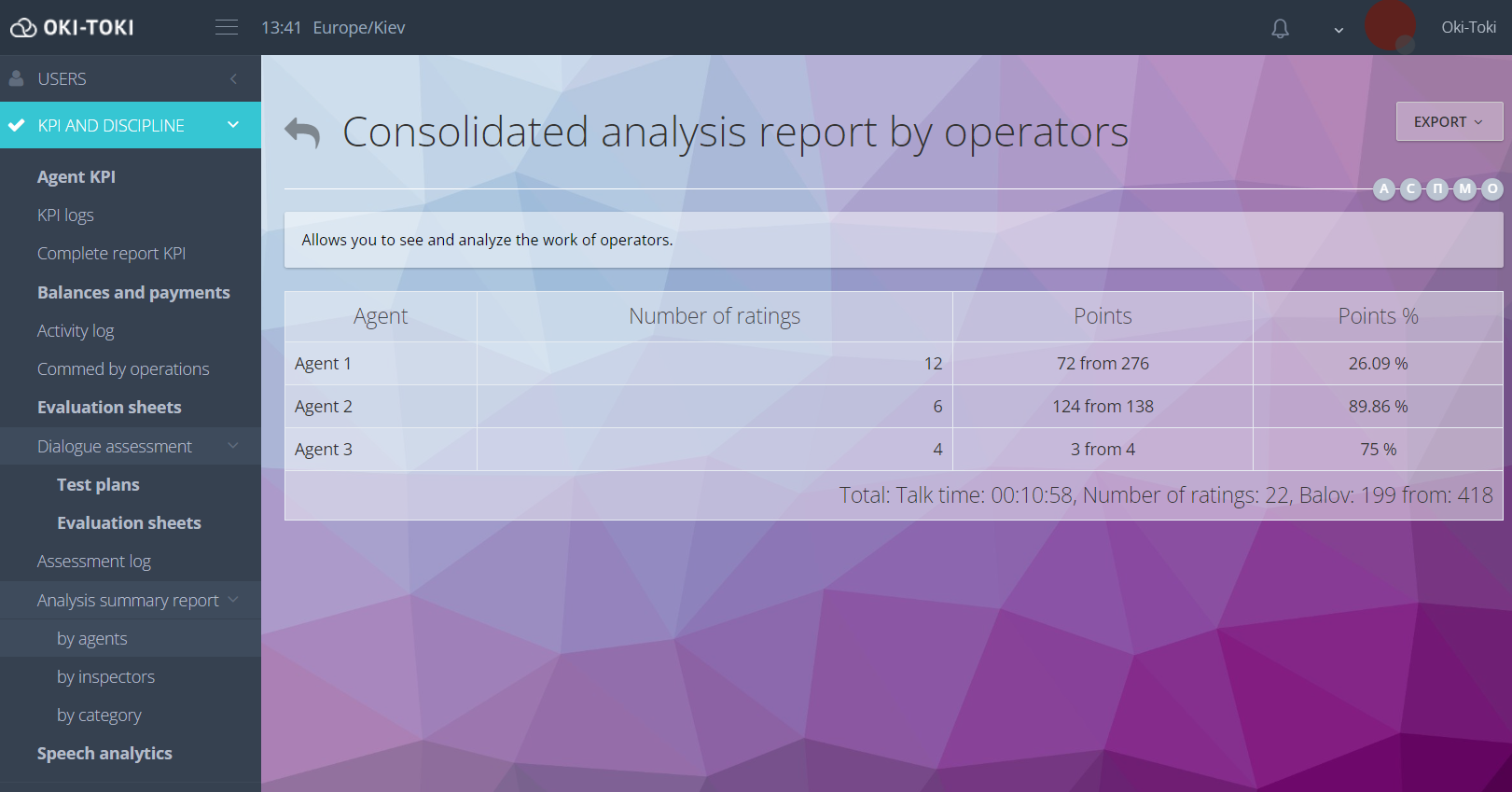Click the round 'M' badge icon
Image resolution: width=1512 pixels, height=792 pixels.
click(x=1465, y=189)
